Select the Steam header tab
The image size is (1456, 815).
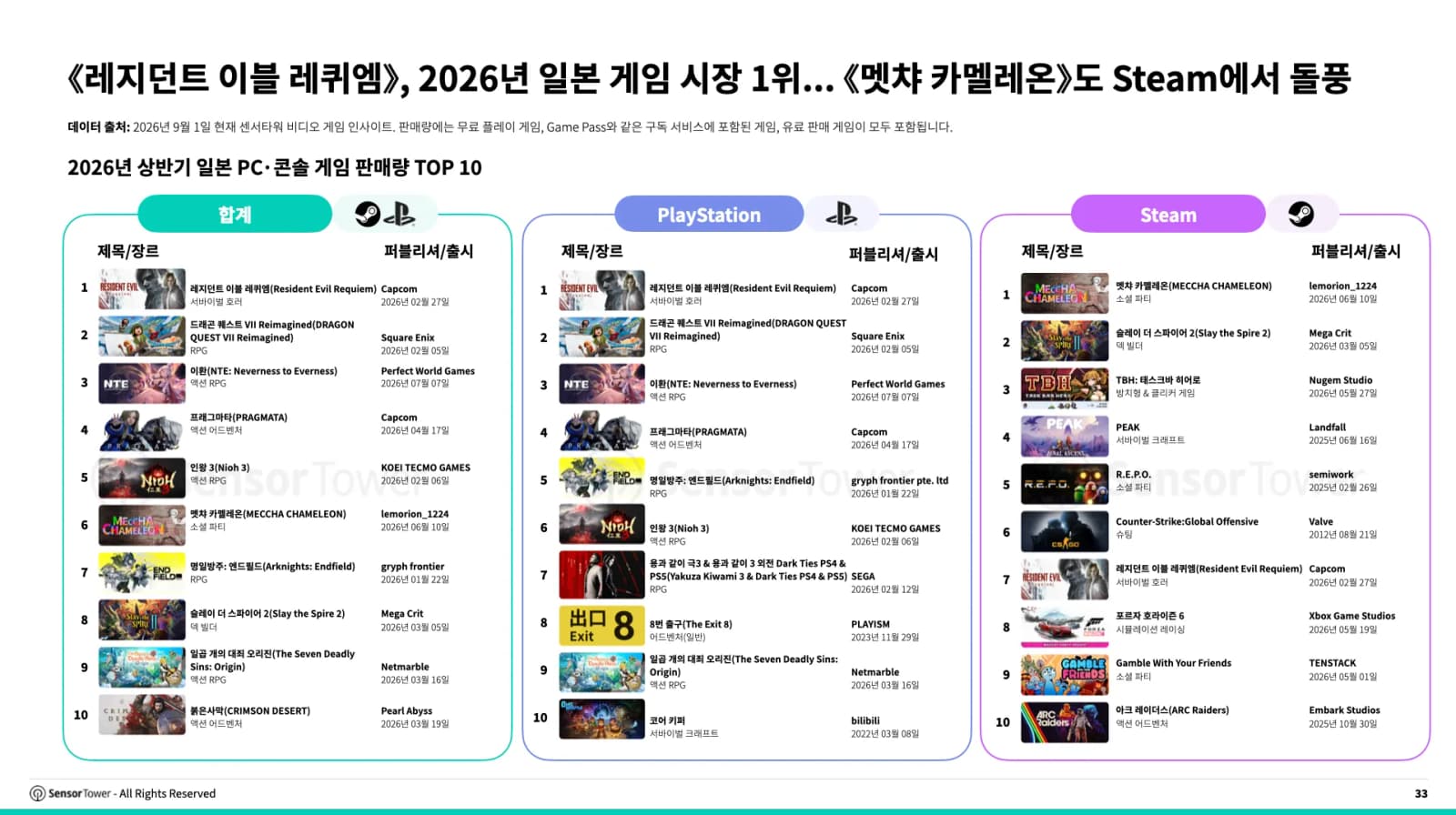[1168, 215]
